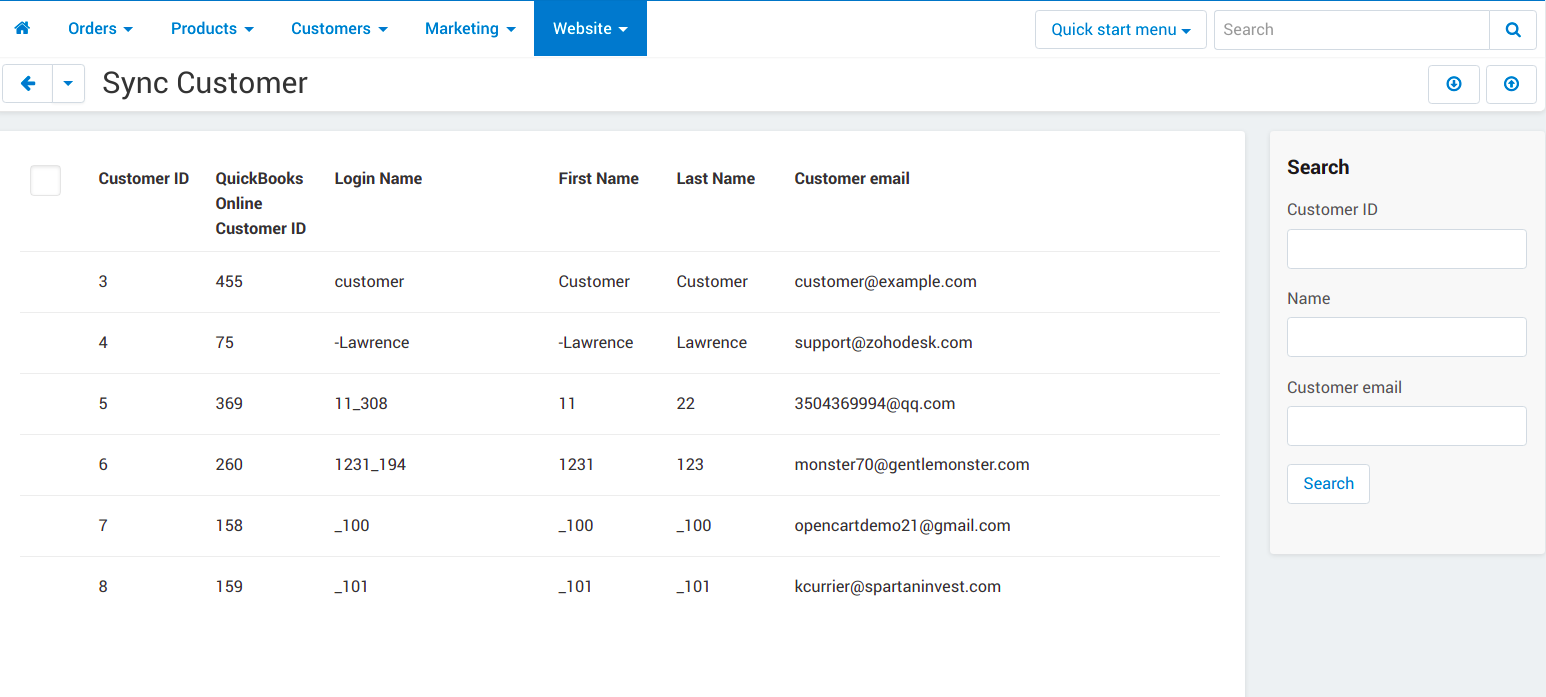1546x697 pixels.
Task: Select monster70@gentlemonster.com email cell
Action: click(912, 465)
